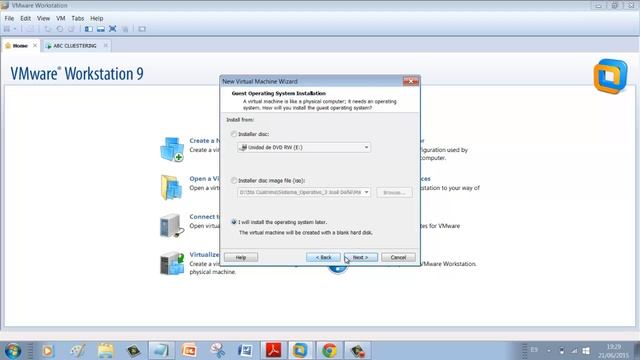Click the Connect to a Remote Server icon
The height and width of the screenshot is (360, 640).
coord(172,225)
